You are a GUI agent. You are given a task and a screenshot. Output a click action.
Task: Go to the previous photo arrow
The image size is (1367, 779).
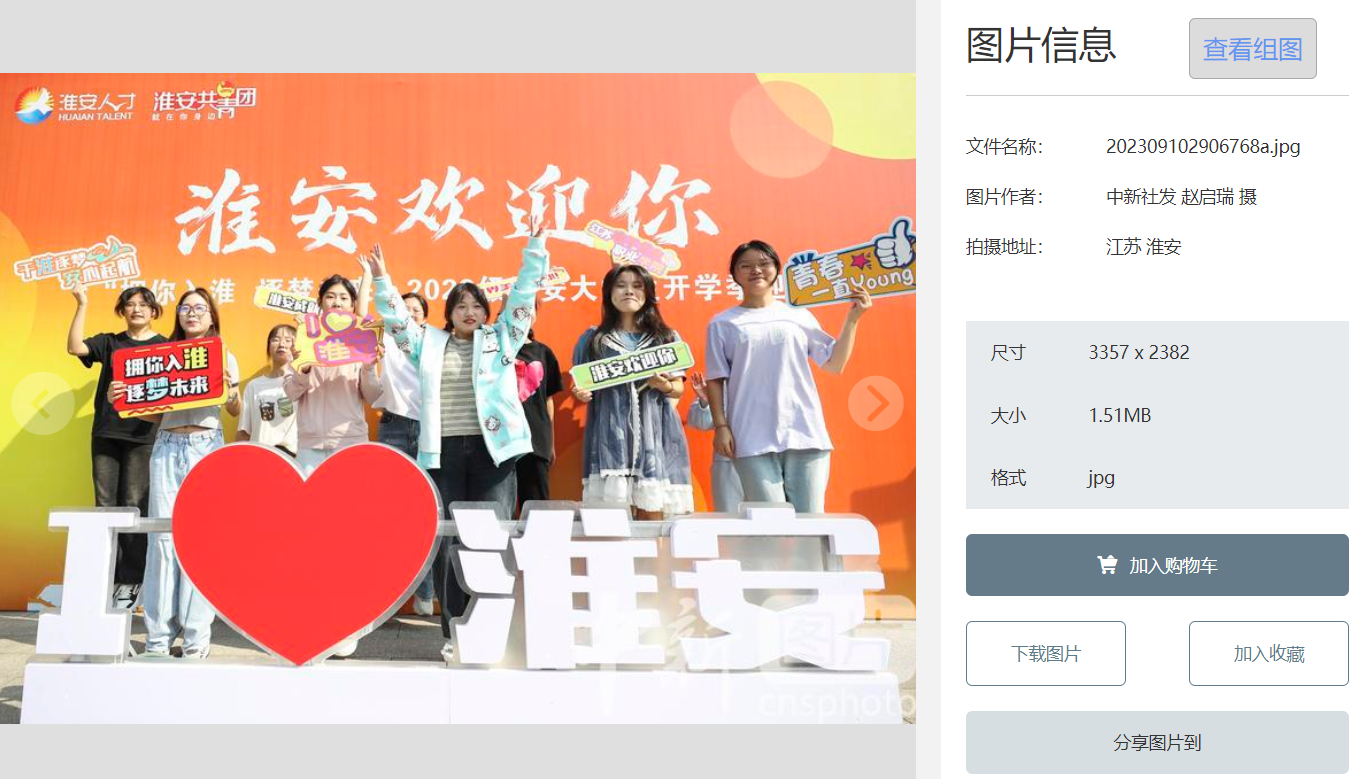pyautogui.click(x=40, y=403)
